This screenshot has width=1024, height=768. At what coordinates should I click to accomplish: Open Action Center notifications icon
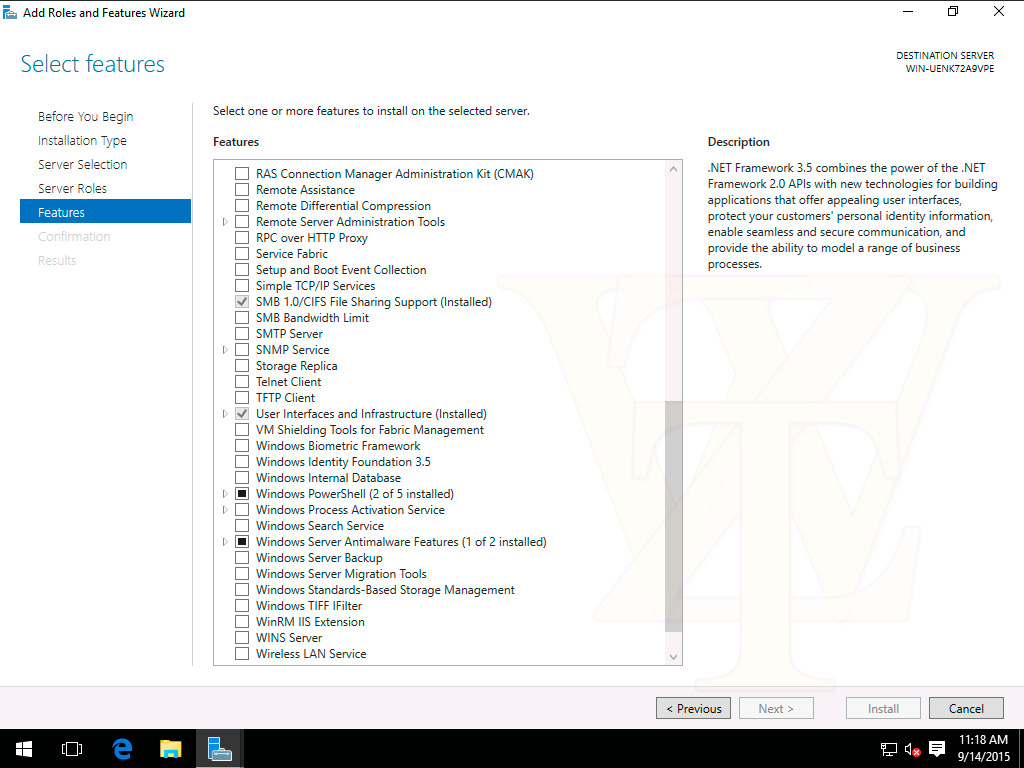tap(937, 748)
